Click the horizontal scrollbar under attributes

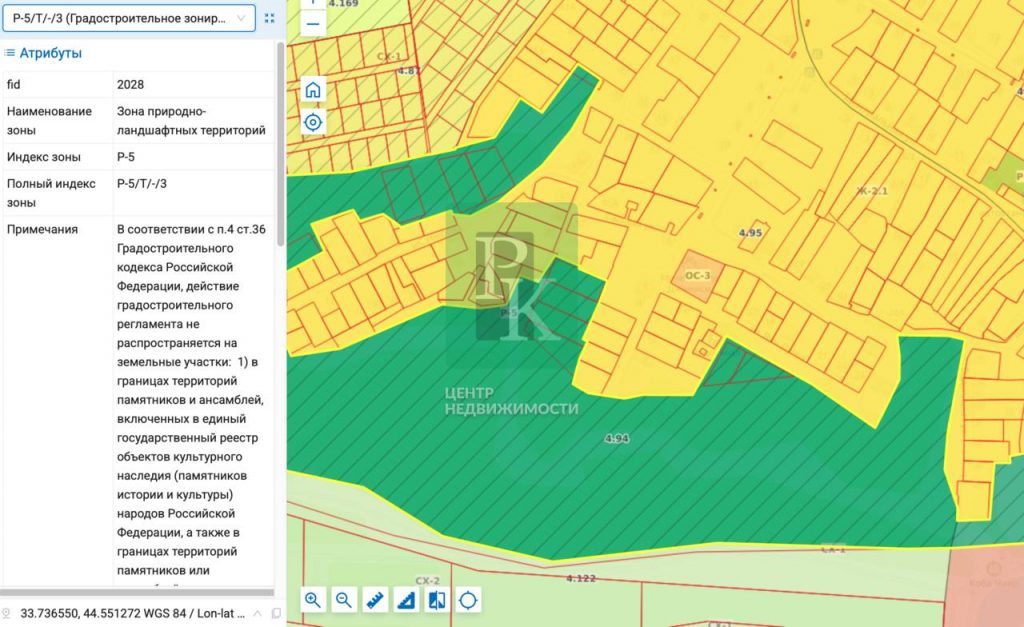[137, 592]
